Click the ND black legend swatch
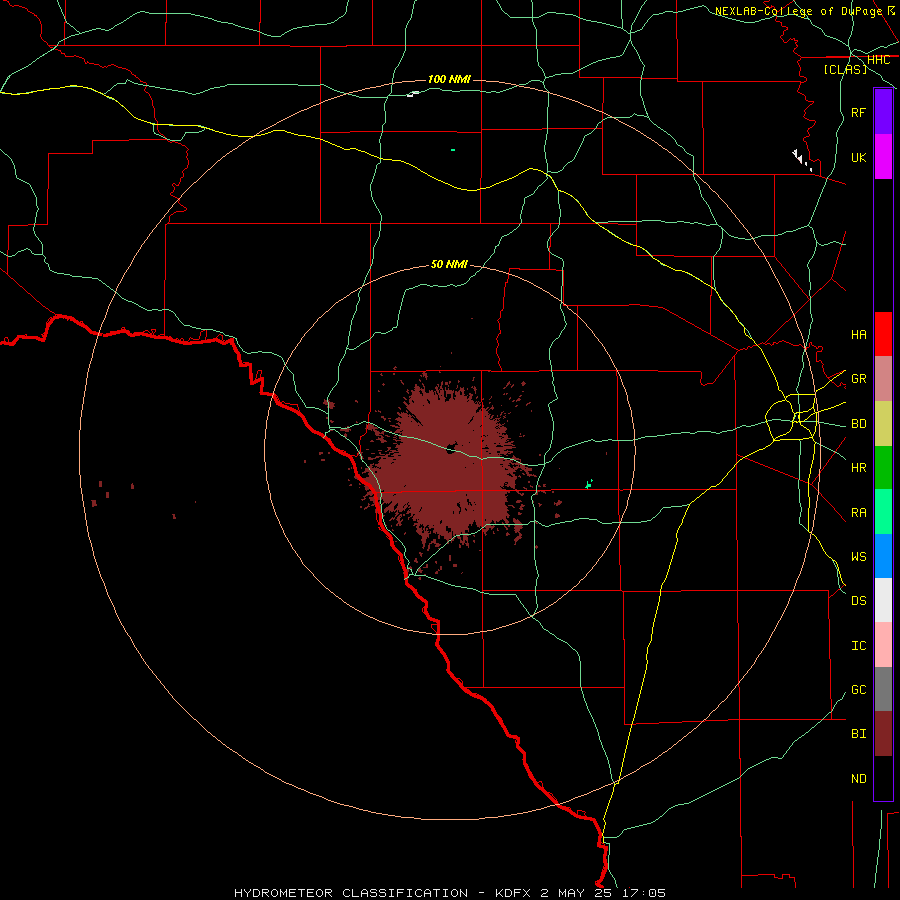 click(x=883, y=778)
